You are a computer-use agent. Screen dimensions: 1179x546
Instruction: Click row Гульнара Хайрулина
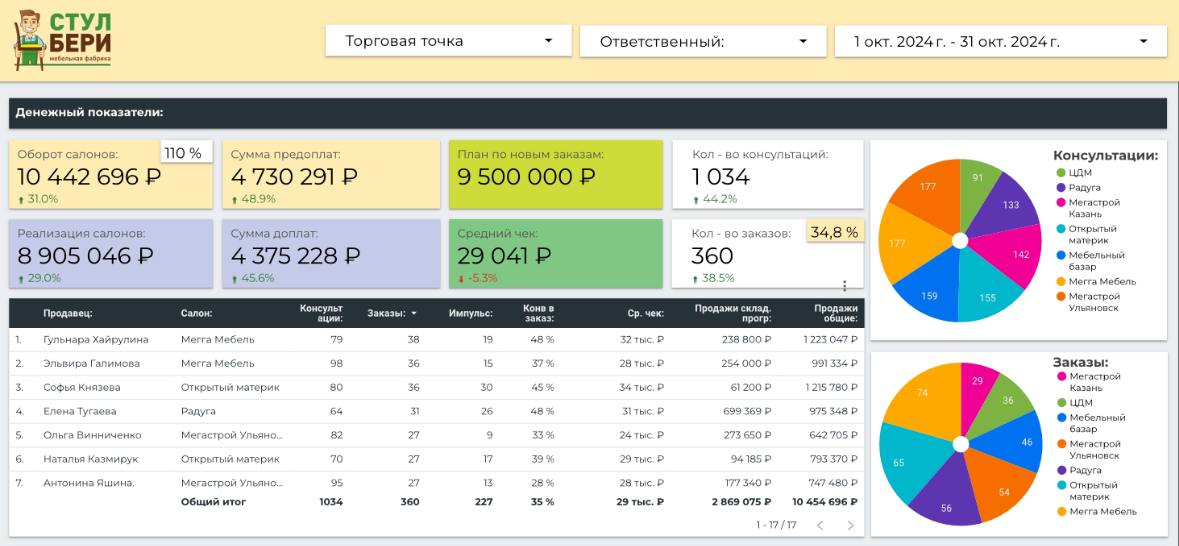(x=436, y=339)
